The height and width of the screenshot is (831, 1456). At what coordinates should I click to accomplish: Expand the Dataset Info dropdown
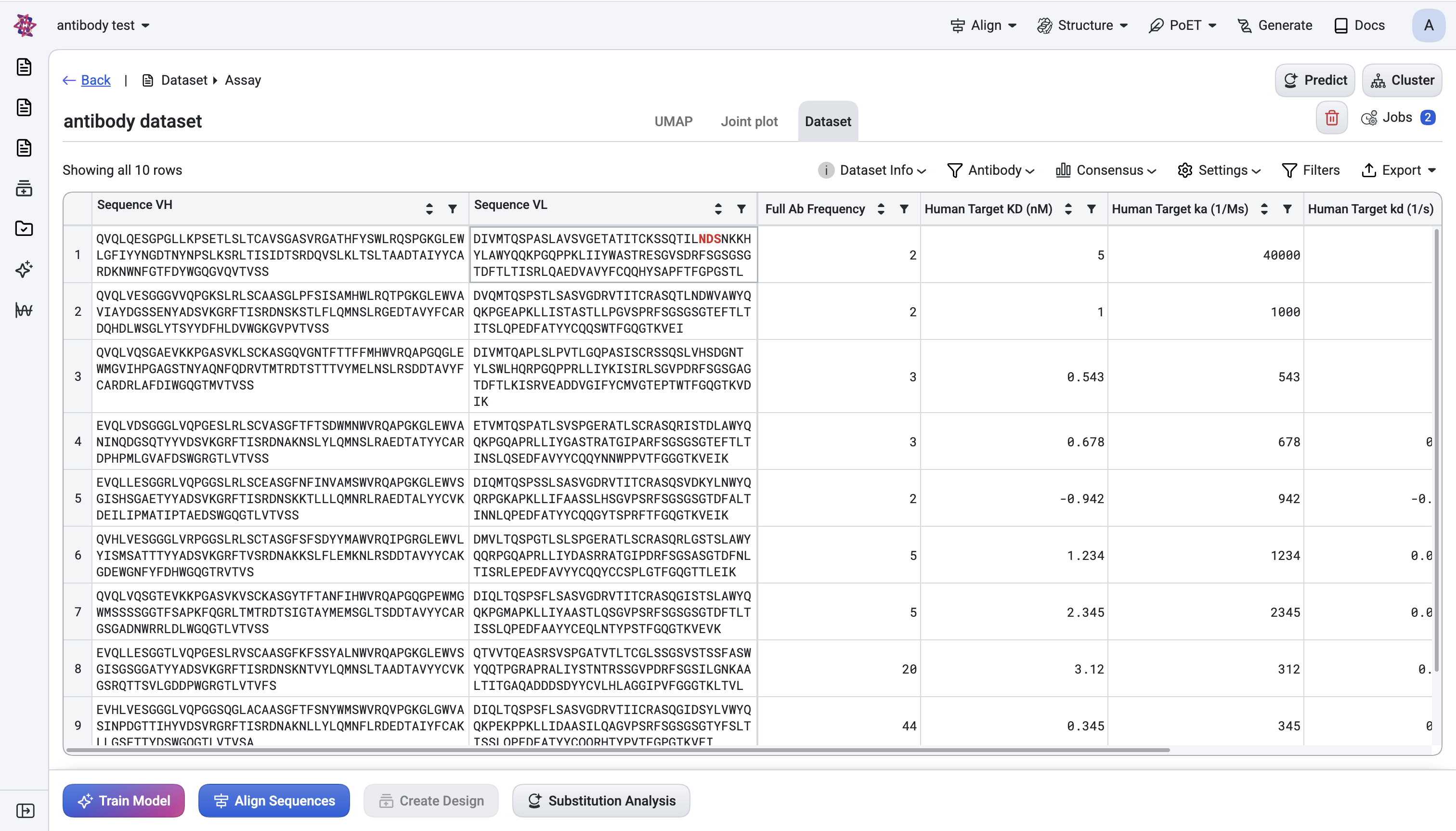click(872, 170)
